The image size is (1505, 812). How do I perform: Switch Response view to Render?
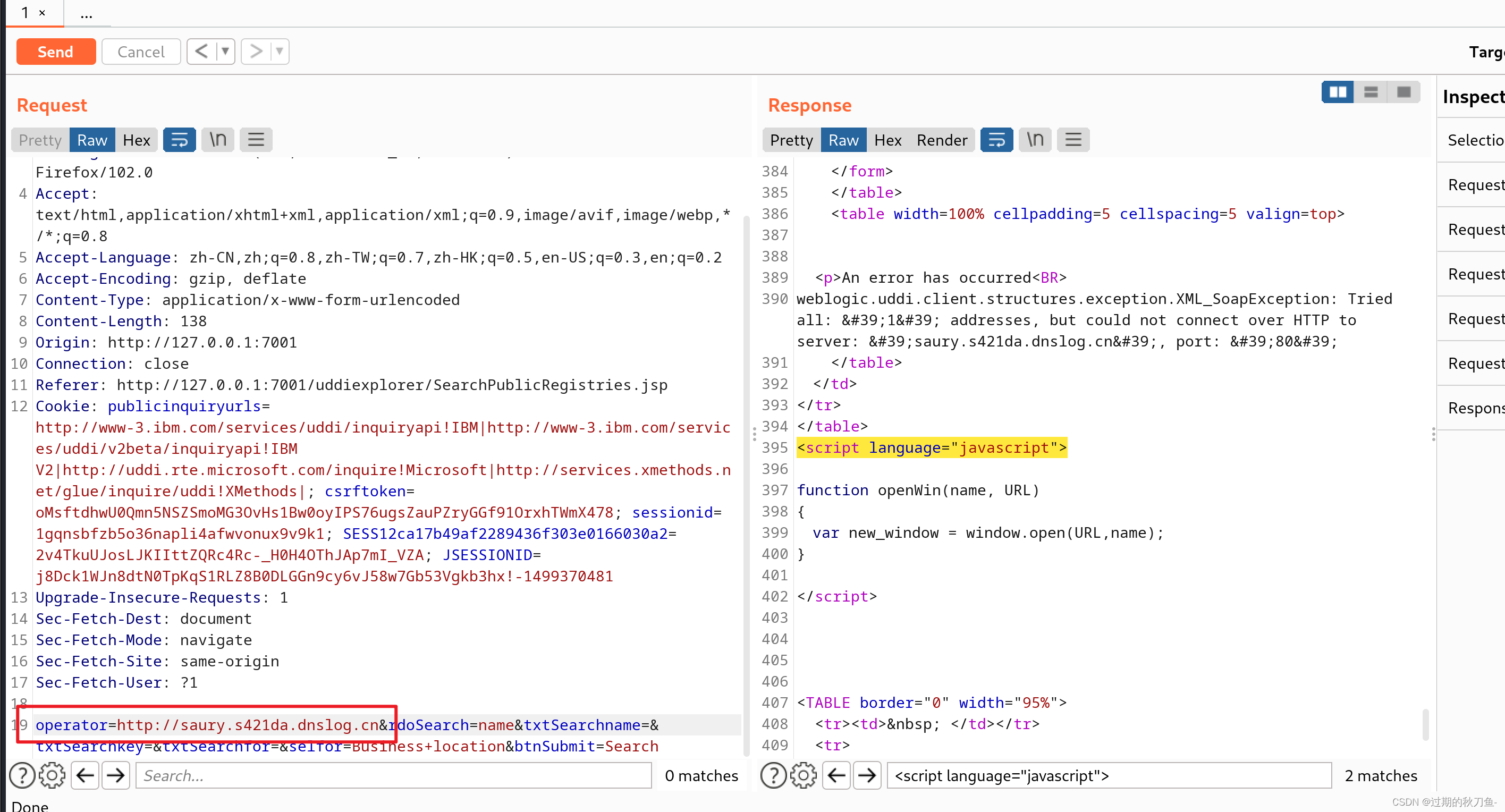click(x=941, y=140)
